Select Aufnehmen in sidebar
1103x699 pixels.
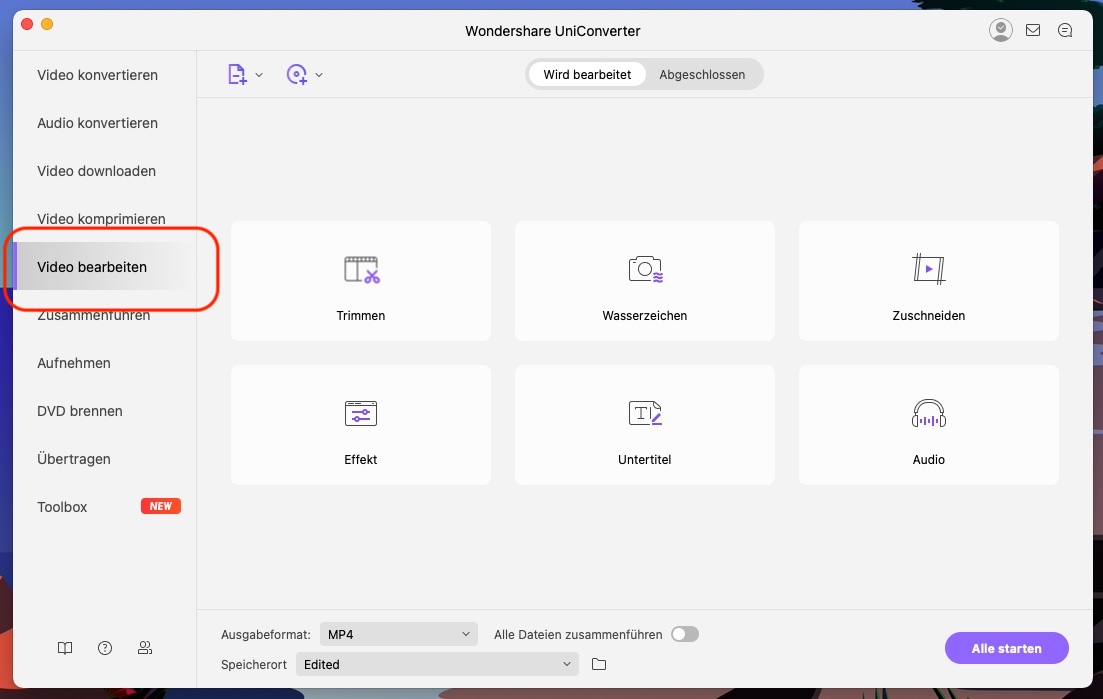pos(104,363)
